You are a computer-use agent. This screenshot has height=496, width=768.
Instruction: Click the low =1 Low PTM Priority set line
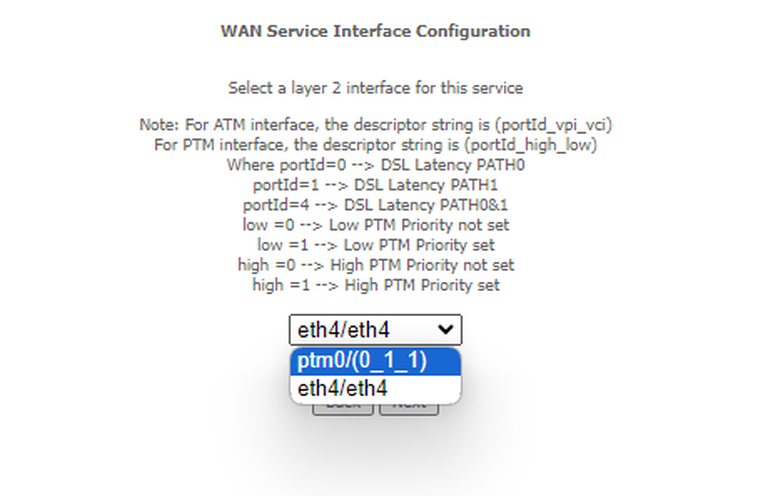[x=375, y=245]
